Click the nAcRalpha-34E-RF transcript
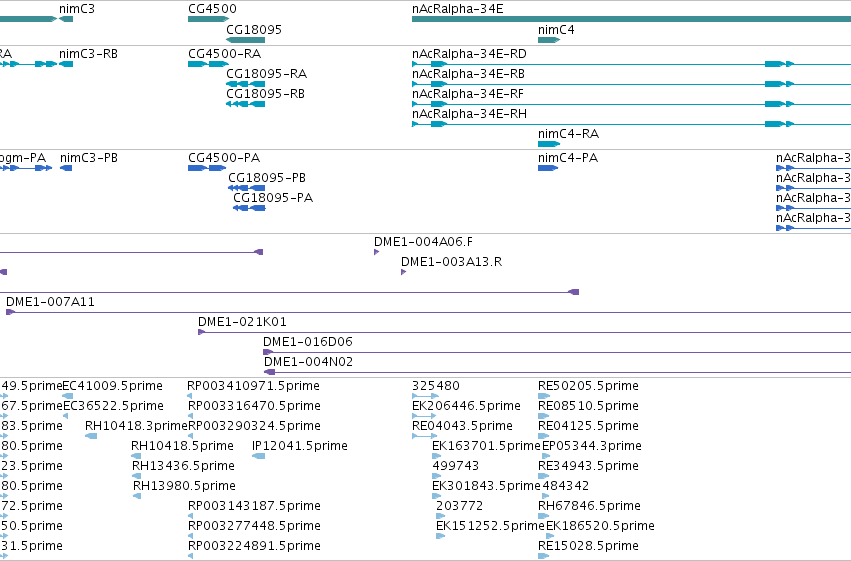This screenshot has height=561, width=851. [x=631, y=104]
